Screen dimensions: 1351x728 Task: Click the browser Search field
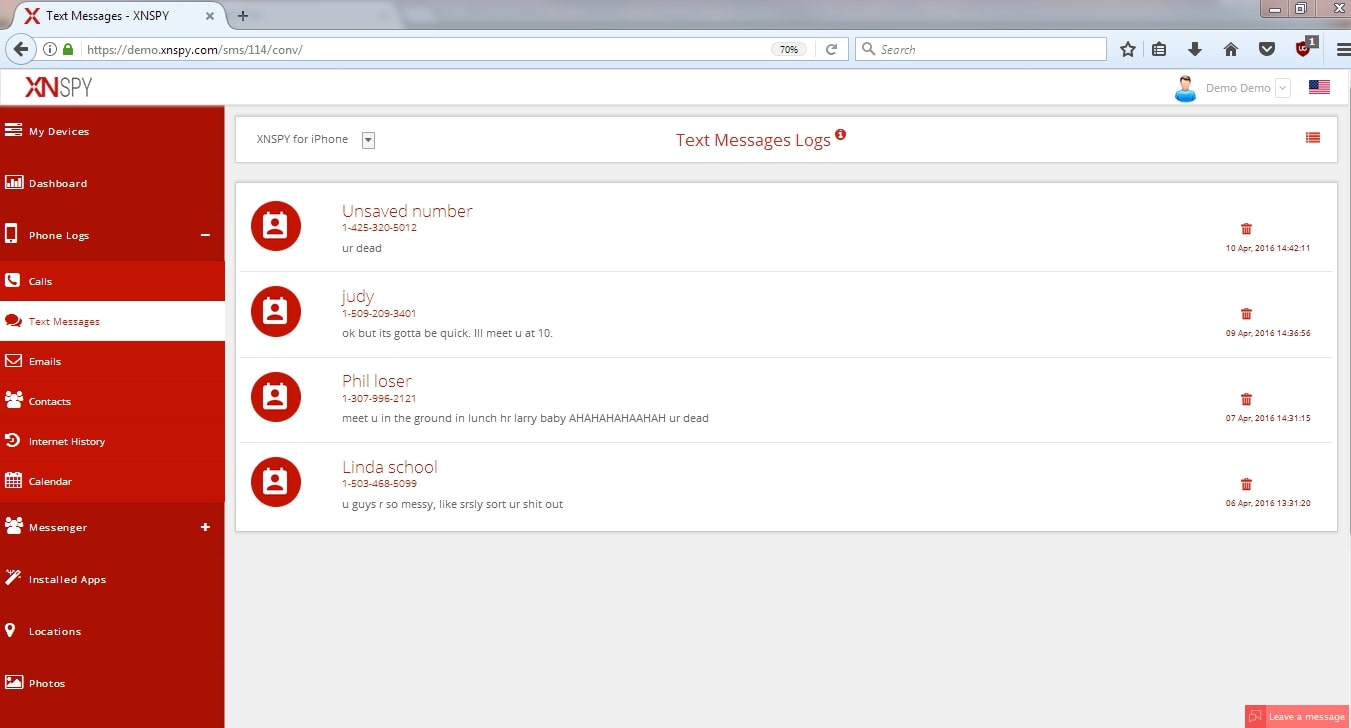pos(981,49)
